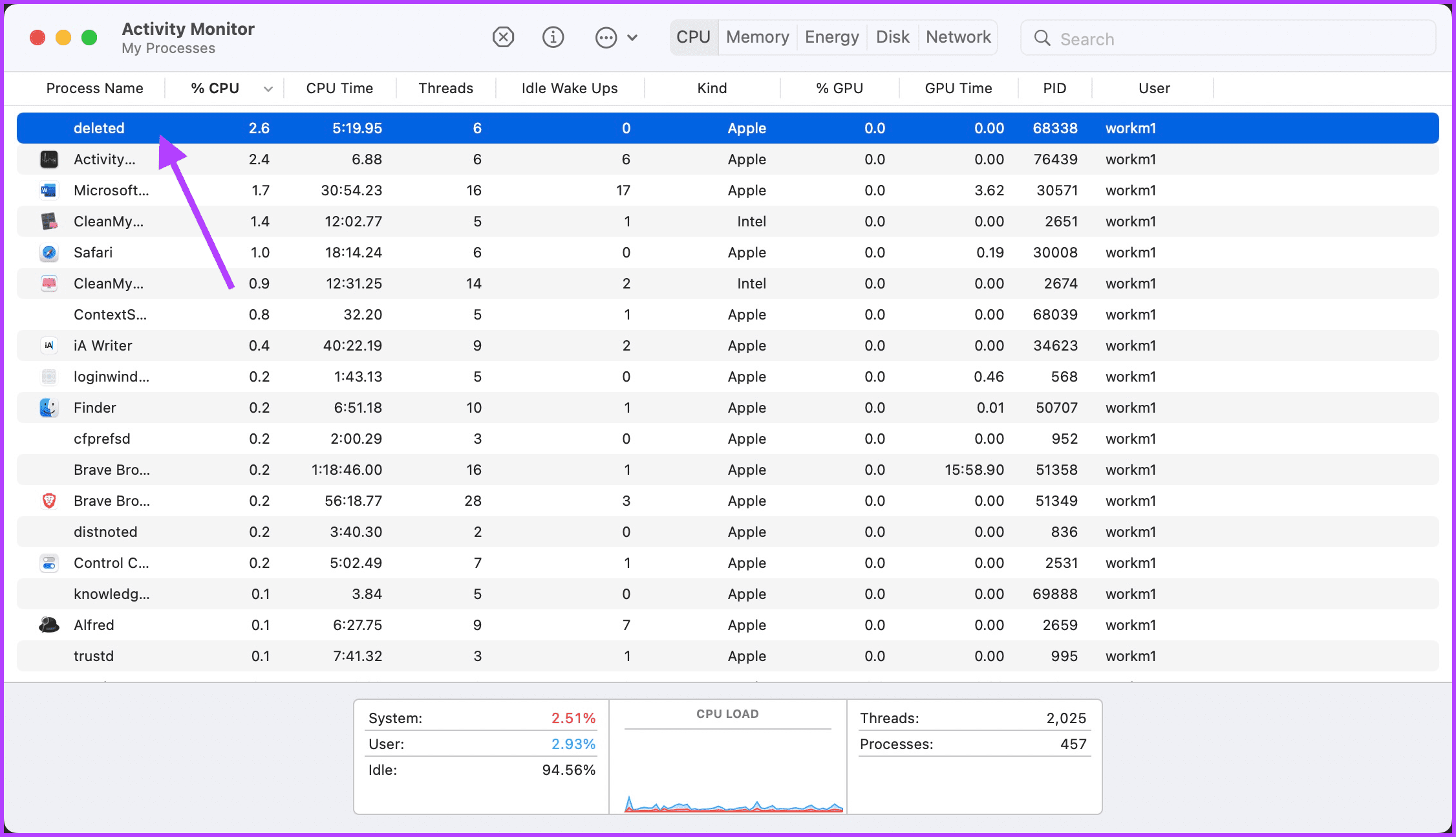The width and height of the screenshot is (1456, 837).
Task: Sort by Idle Wake Ups column header
Action: pyautogui.click(x=570, y=88)
